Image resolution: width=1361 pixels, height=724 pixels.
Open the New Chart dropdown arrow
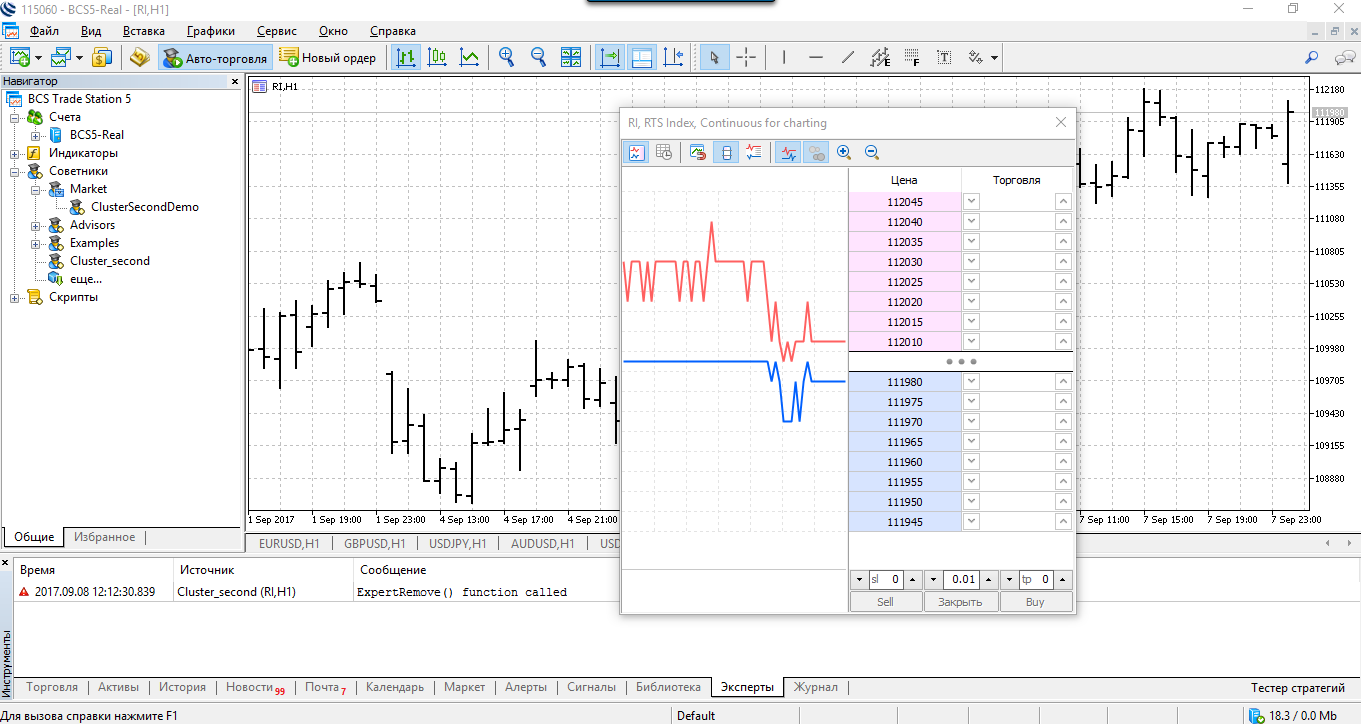[39, 57]
